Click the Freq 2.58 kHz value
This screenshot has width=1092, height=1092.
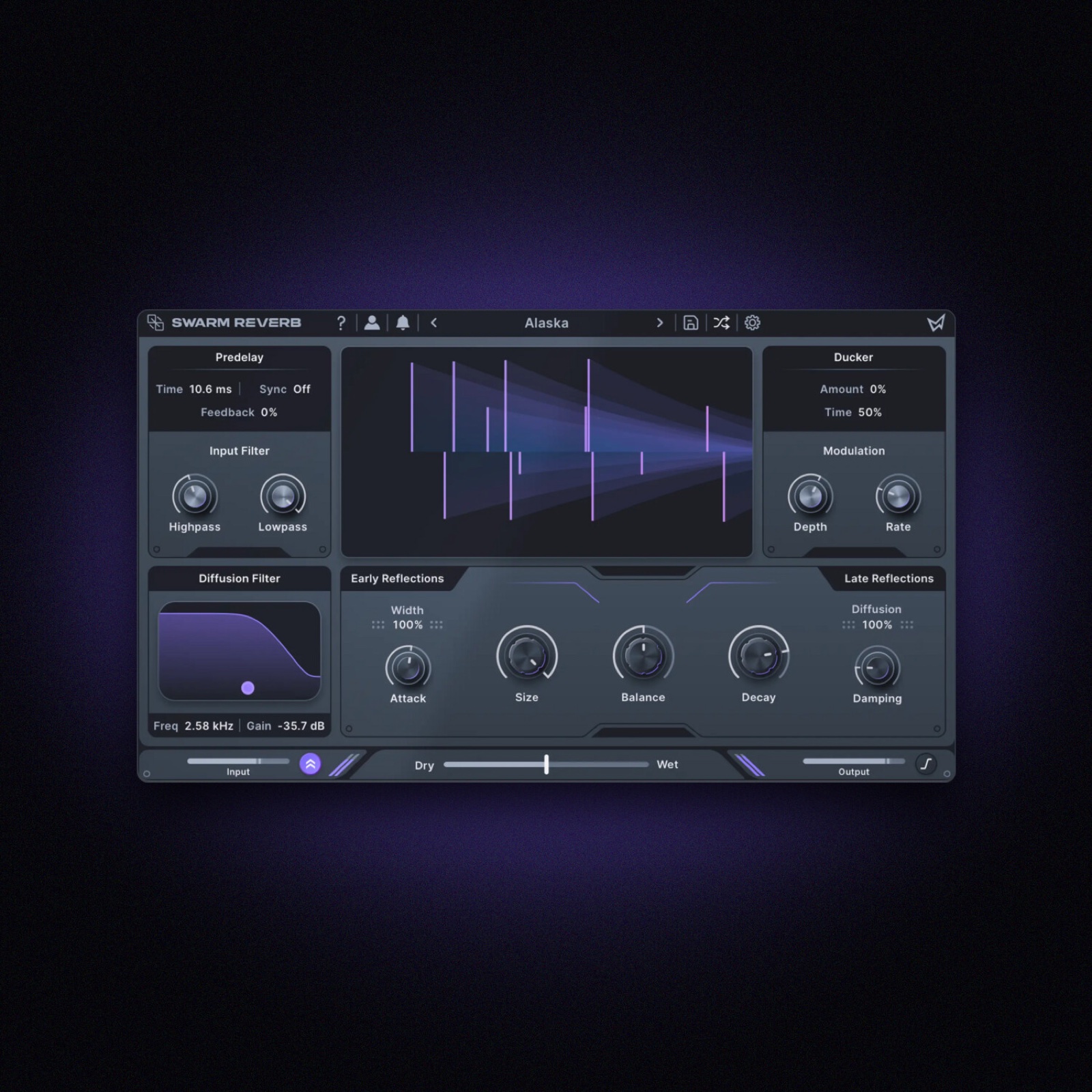pyautogui.click(x=209, y=725)
